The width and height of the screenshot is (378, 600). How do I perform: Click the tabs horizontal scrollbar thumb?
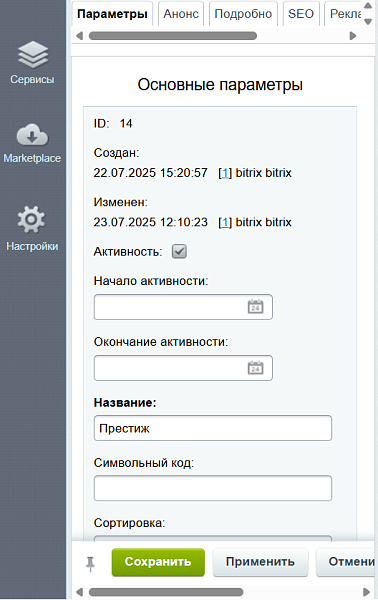[173, 36]
